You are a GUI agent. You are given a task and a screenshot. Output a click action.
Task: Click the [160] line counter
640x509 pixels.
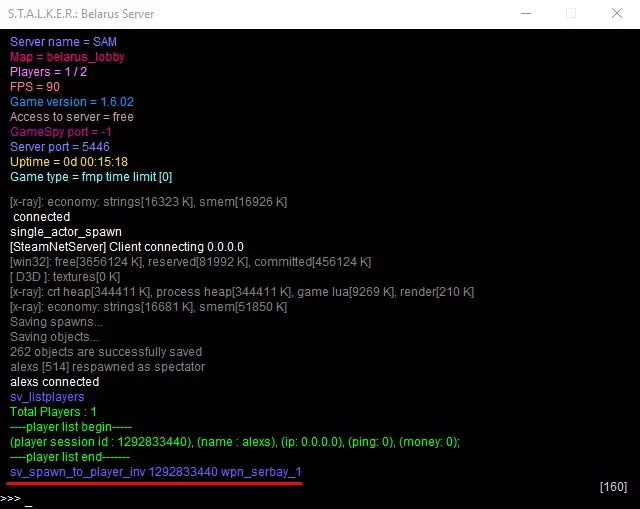(613, 487)
